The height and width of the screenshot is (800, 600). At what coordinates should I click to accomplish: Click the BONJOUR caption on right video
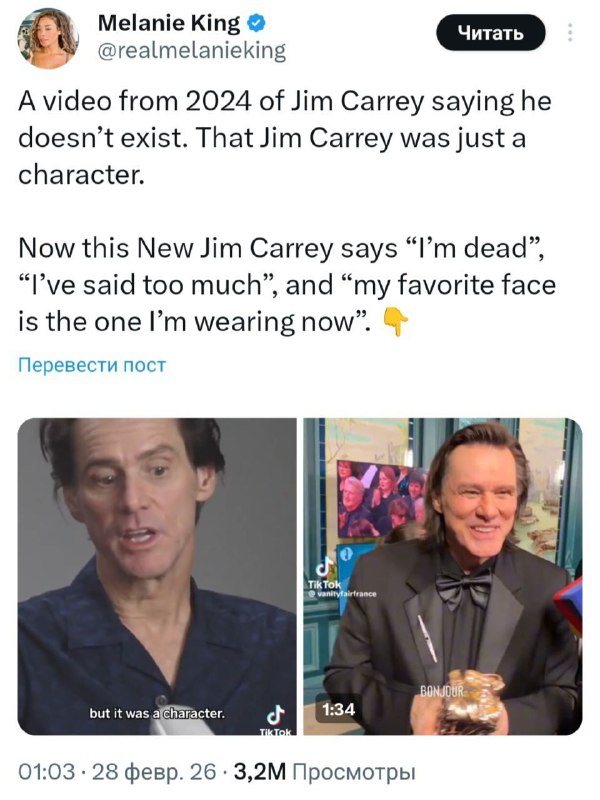coord(442,691)
